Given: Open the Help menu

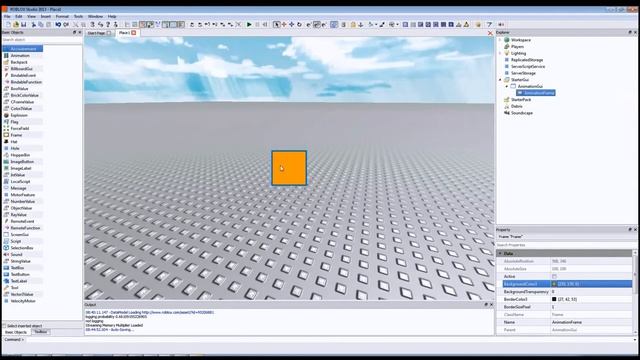Looking at the screenshot, I should 112,16.
